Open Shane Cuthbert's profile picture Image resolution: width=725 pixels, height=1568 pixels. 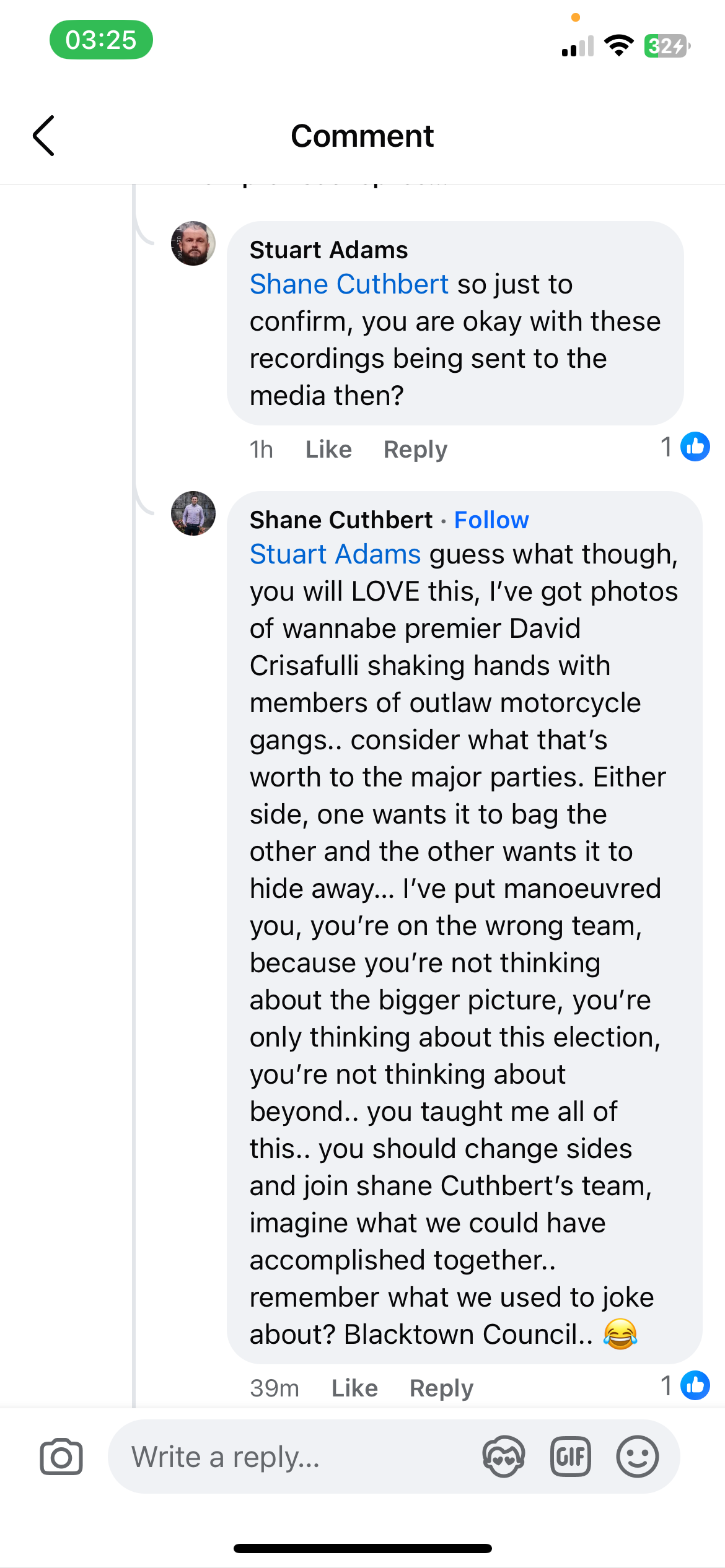193,513
